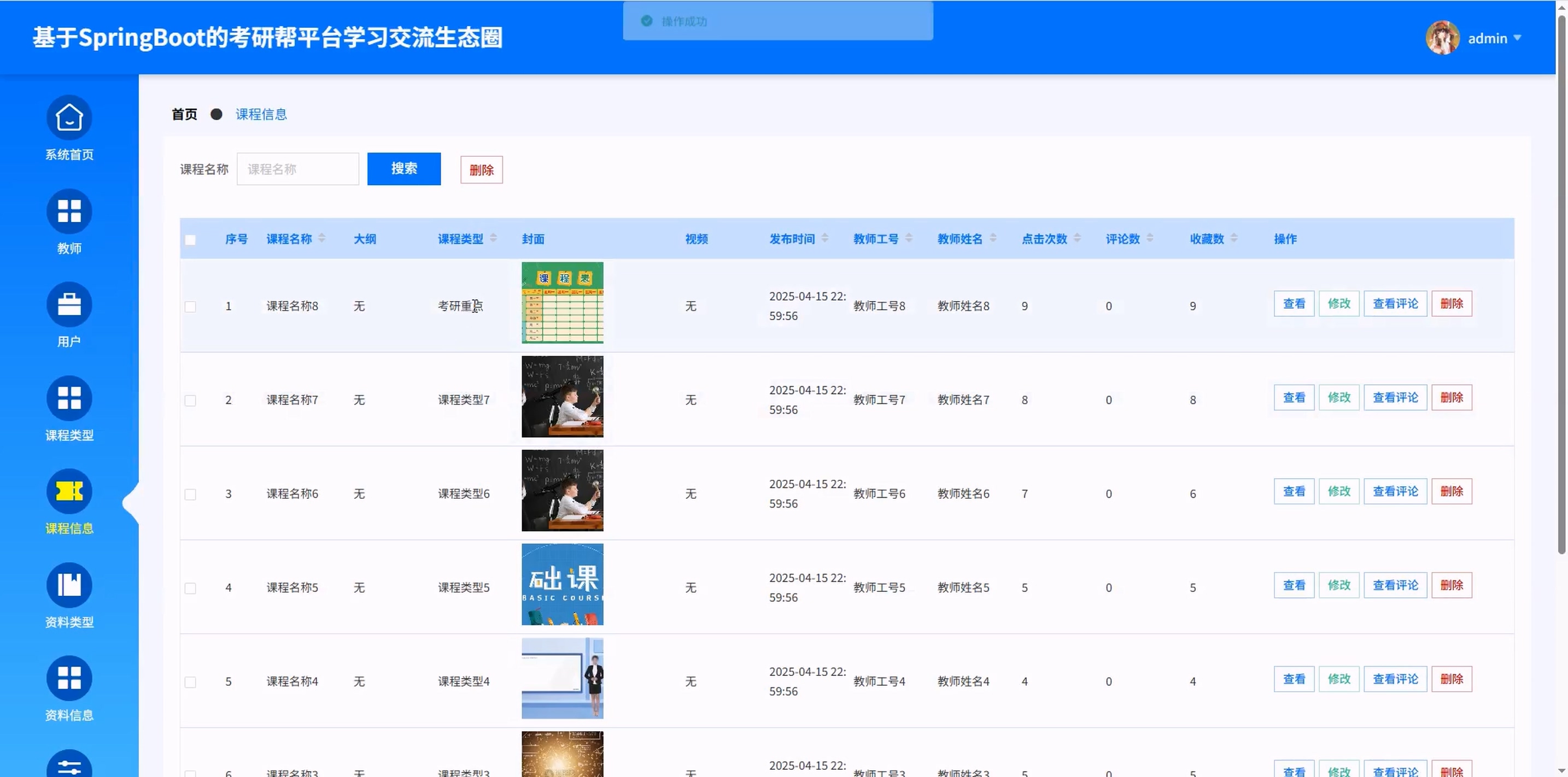Go to 资料信息 sidebar icon

click(x=69, y=678)
